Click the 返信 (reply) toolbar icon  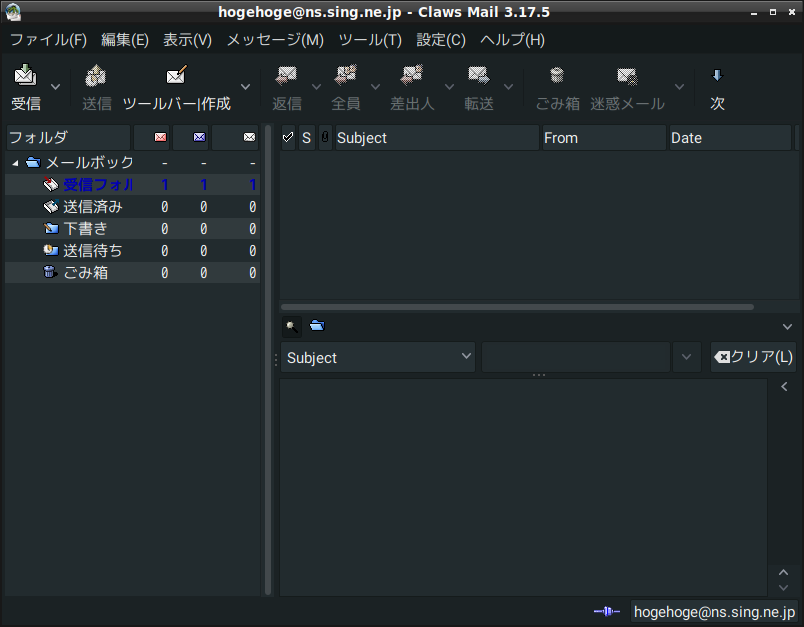coord(286,75)
